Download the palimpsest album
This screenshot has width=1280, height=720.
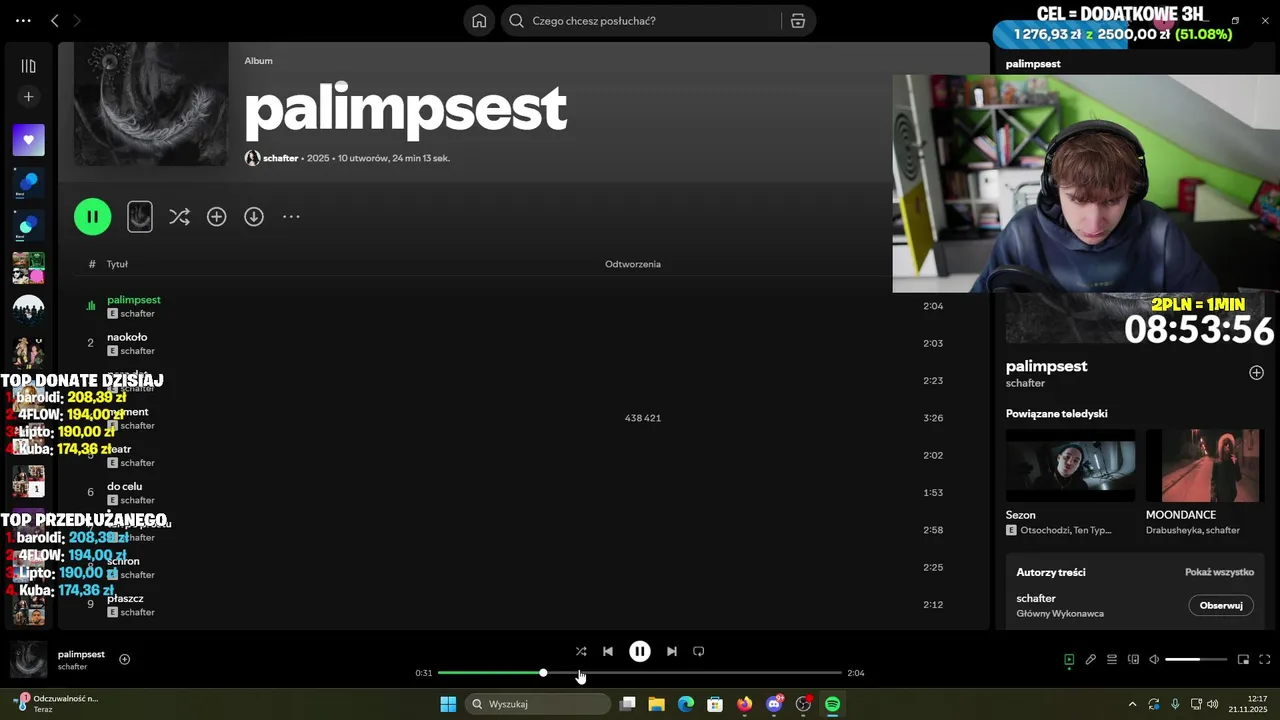click(254, 217)
